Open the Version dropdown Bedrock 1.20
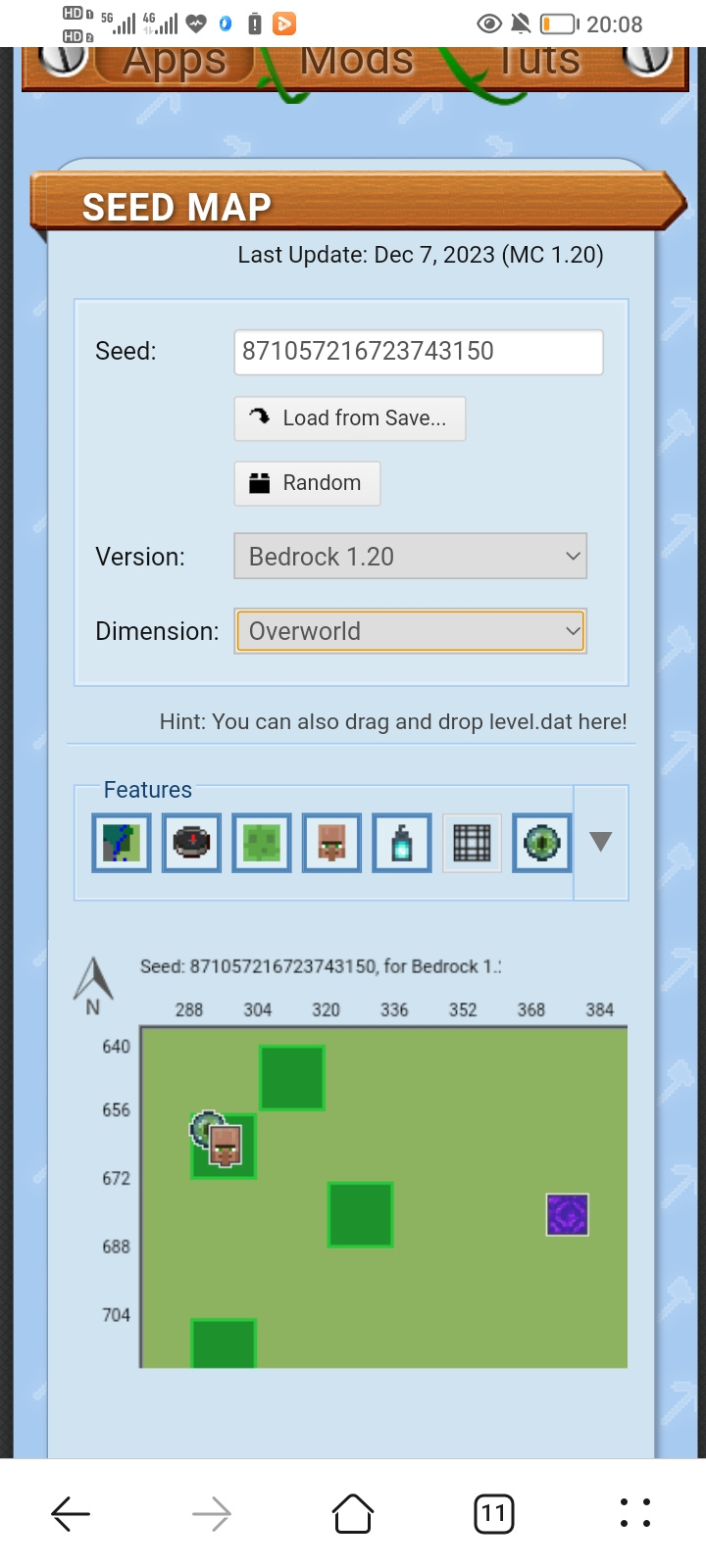 pyautogui.click(x=410, y=557)
